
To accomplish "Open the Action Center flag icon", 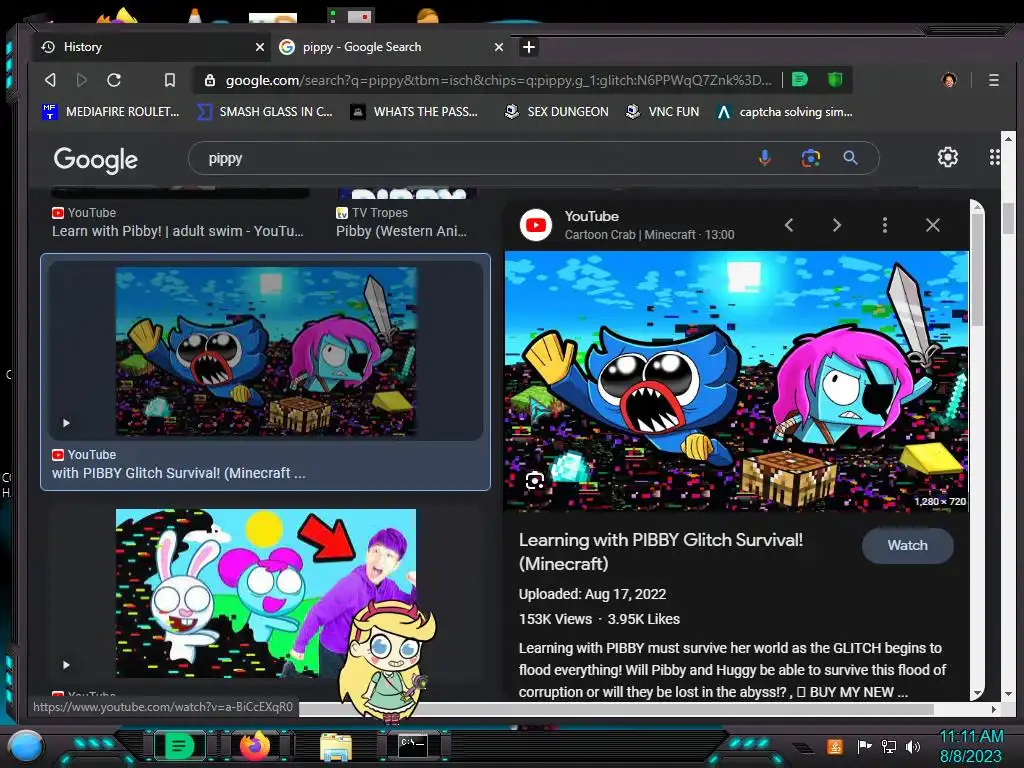I will click(864, 746).
